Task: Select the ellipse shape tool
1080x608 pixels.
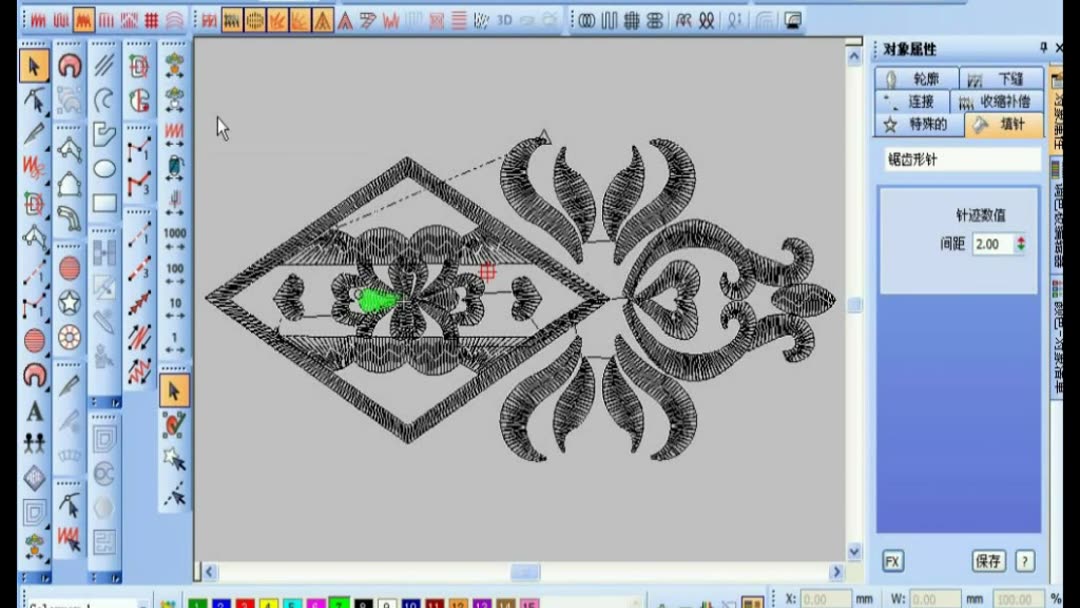Action: pos(105,169)
